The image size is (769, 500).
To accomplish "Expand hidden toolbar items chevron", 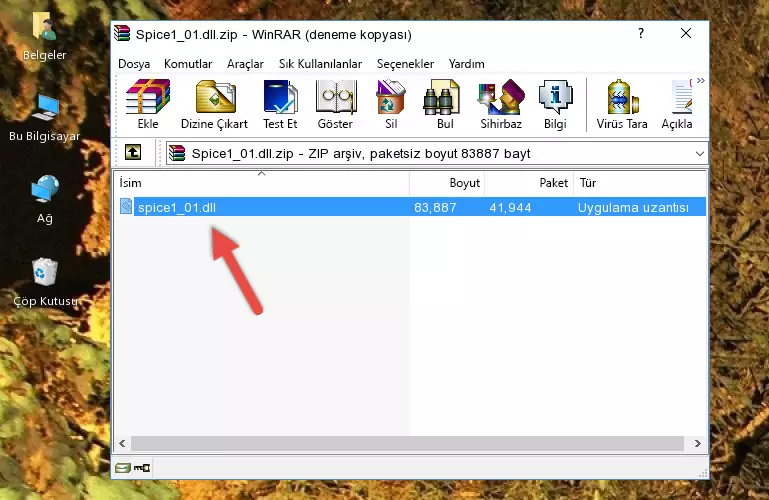I will (701, 80).
